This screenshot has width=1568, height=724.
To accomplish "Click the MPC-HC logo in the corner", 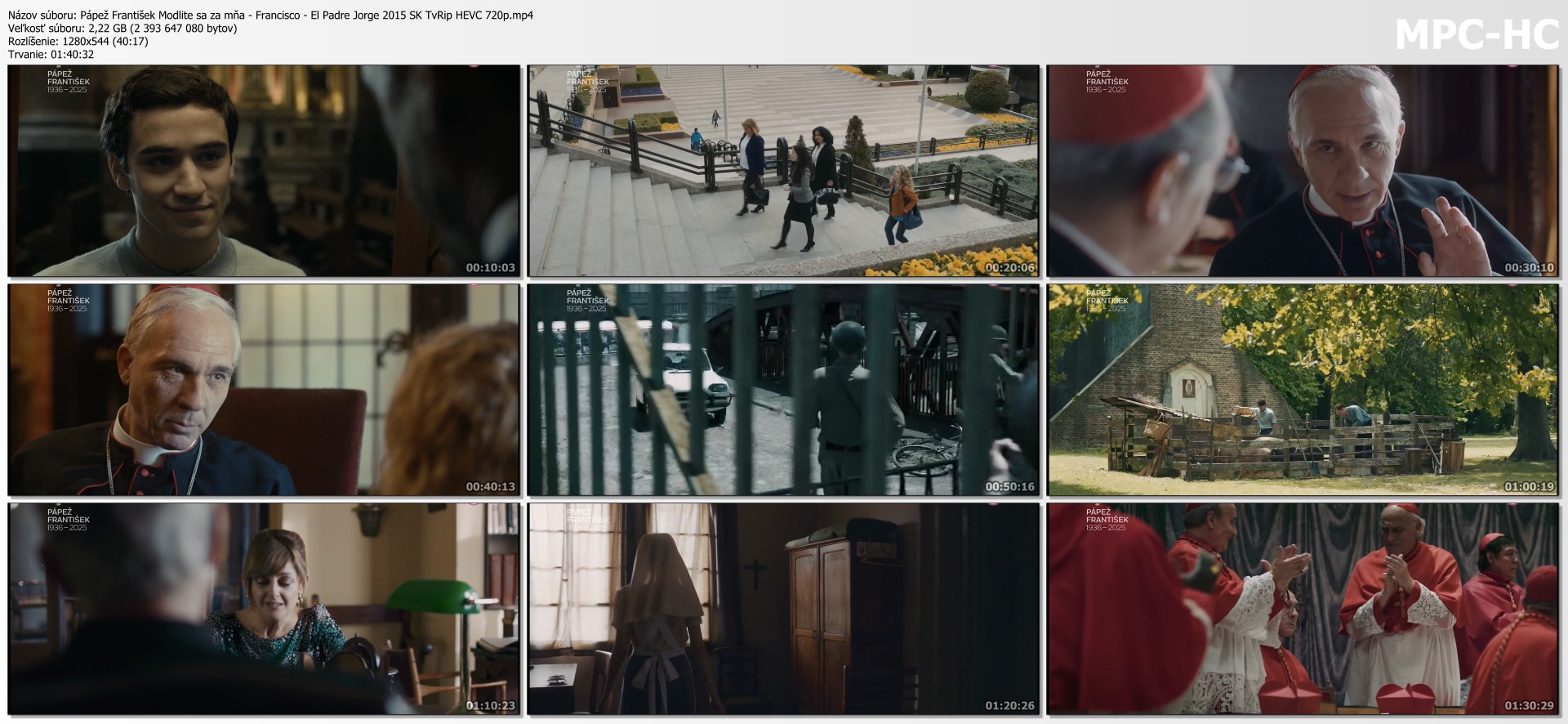I will pos(1477,34).
